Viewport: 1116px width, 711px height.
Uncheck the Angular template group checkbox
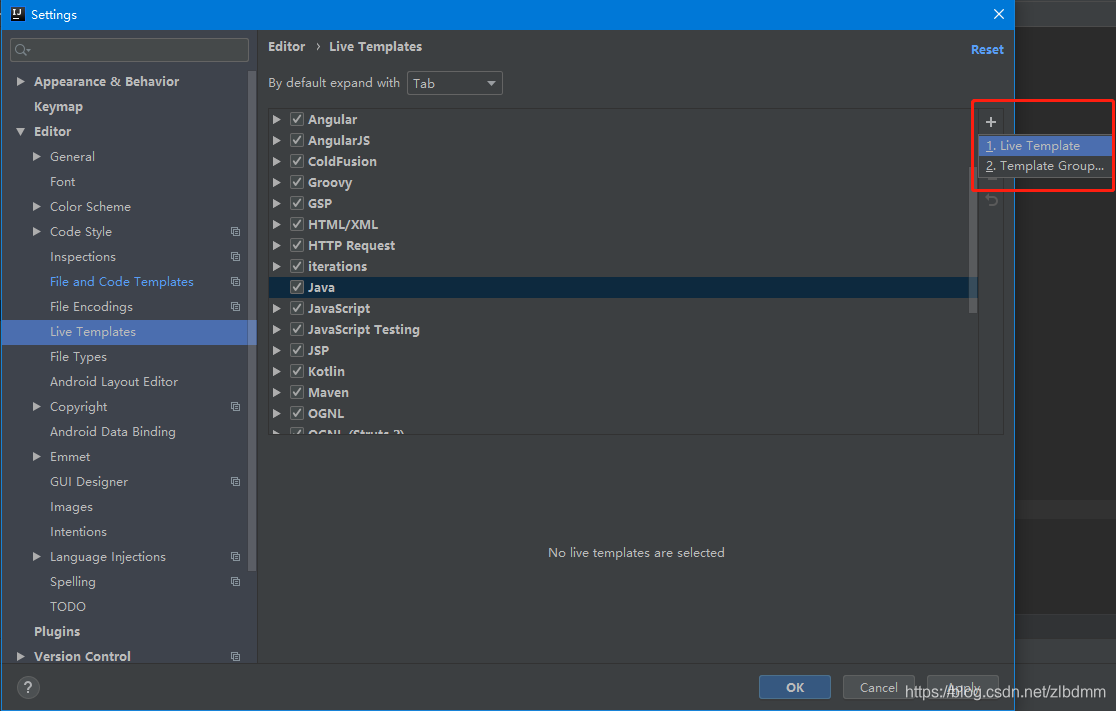click(x=297, y=120)
